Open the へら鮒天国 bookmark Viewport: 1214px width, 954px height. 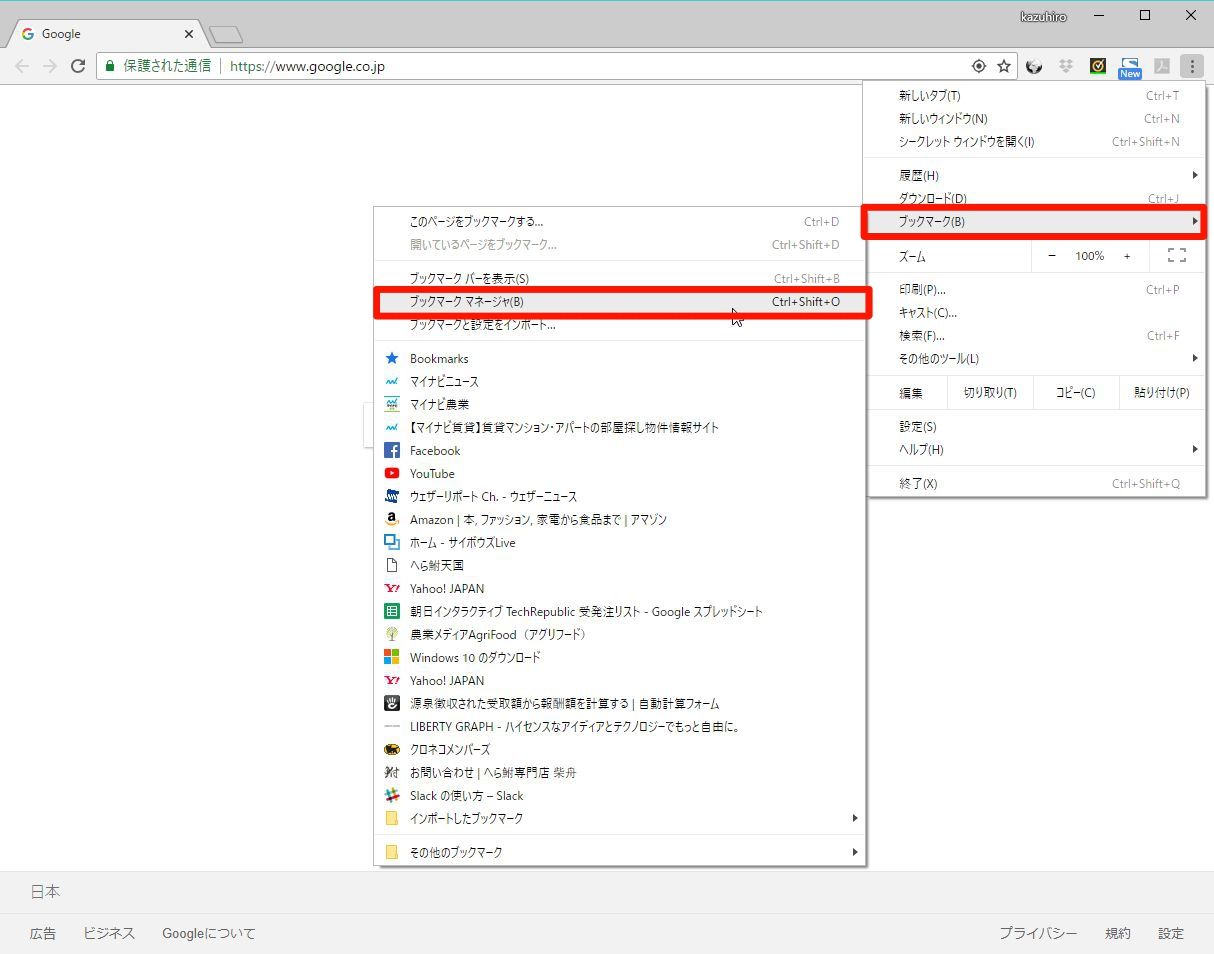click(x=620, y=565)
